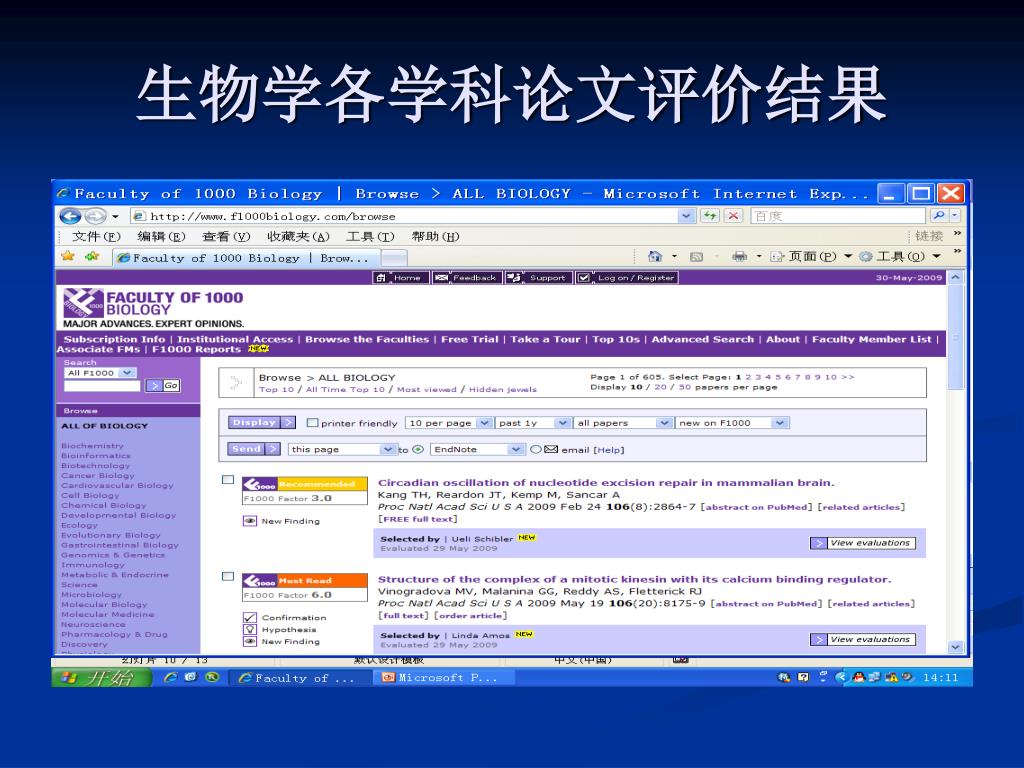Select the email radio button

(536, 449)
